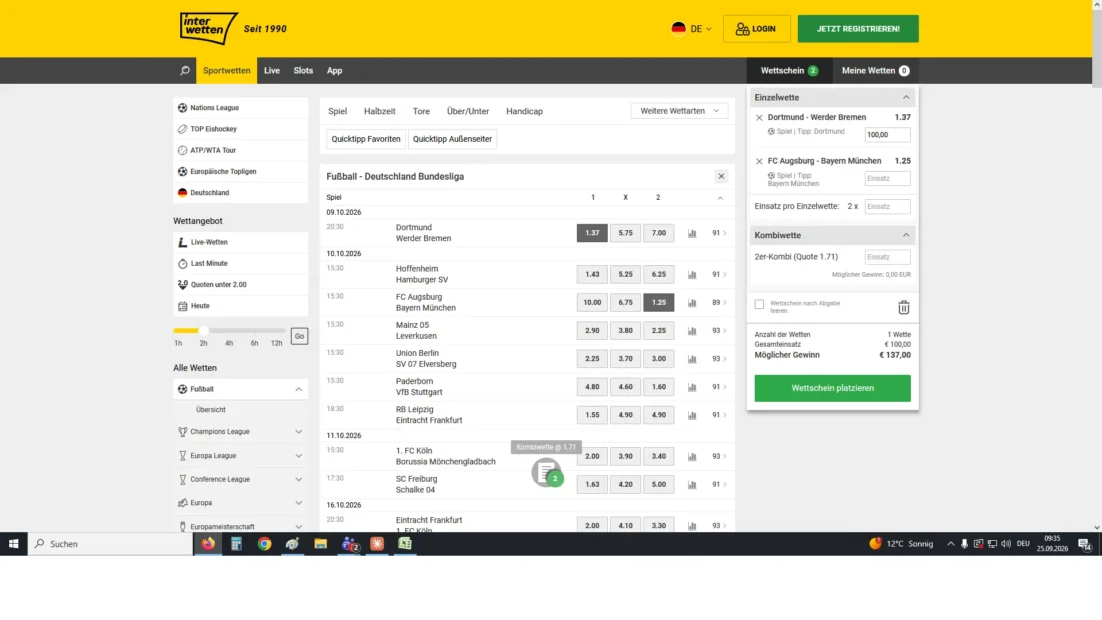This screenshot has width=1102, height=620.
Task: Open statistics icon for Paderborn match
Action: click(x=692, y=387)
